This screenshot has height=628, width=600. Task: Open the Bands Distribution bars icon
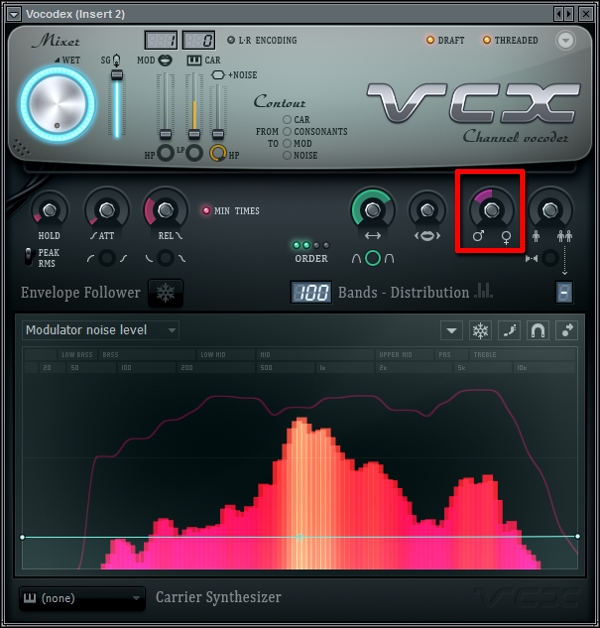[x=483, y=291]
